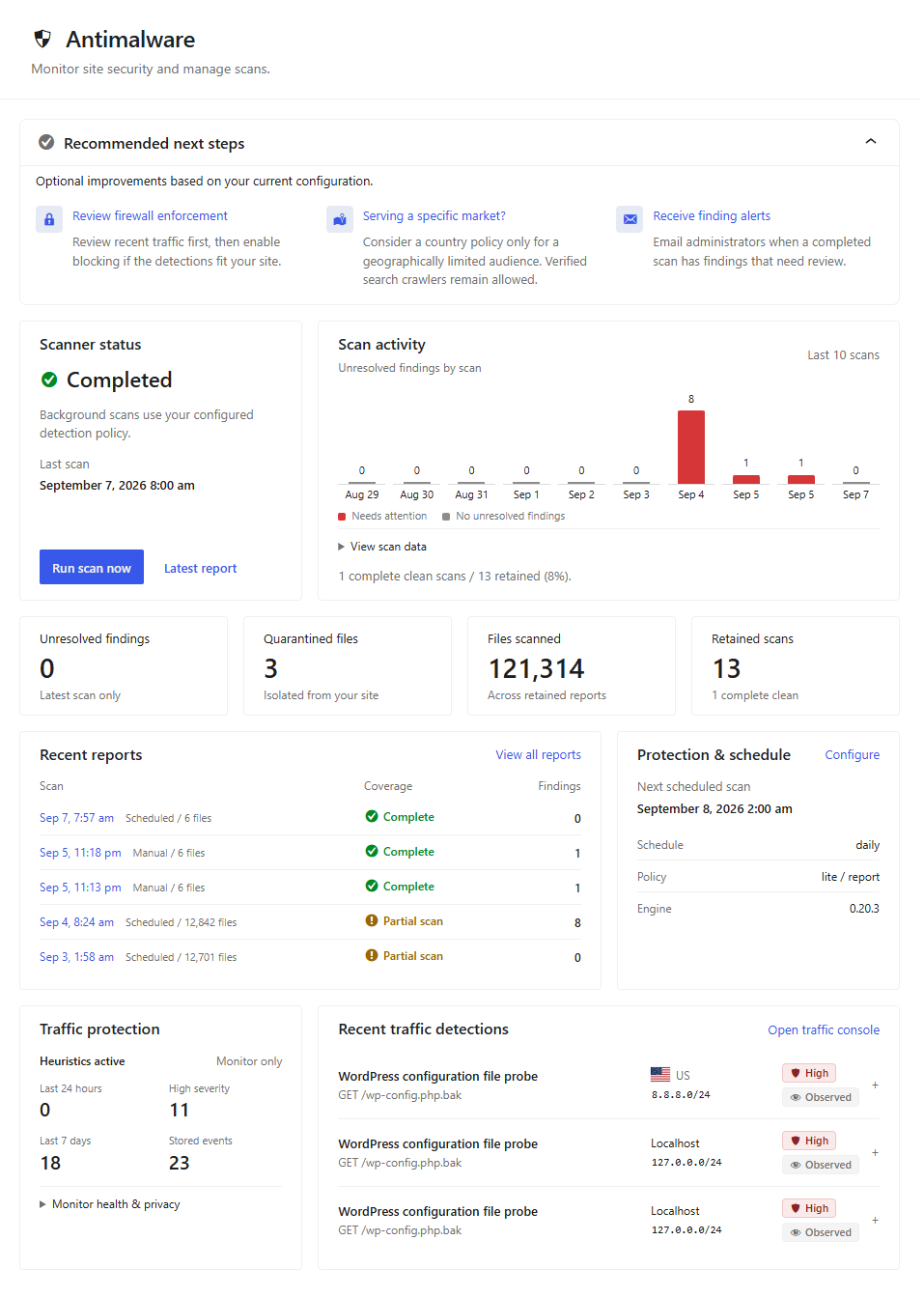The height and width of the screenshot is (1297, 924).
Task: Click the US flag icon
Action: [660, 1074]
